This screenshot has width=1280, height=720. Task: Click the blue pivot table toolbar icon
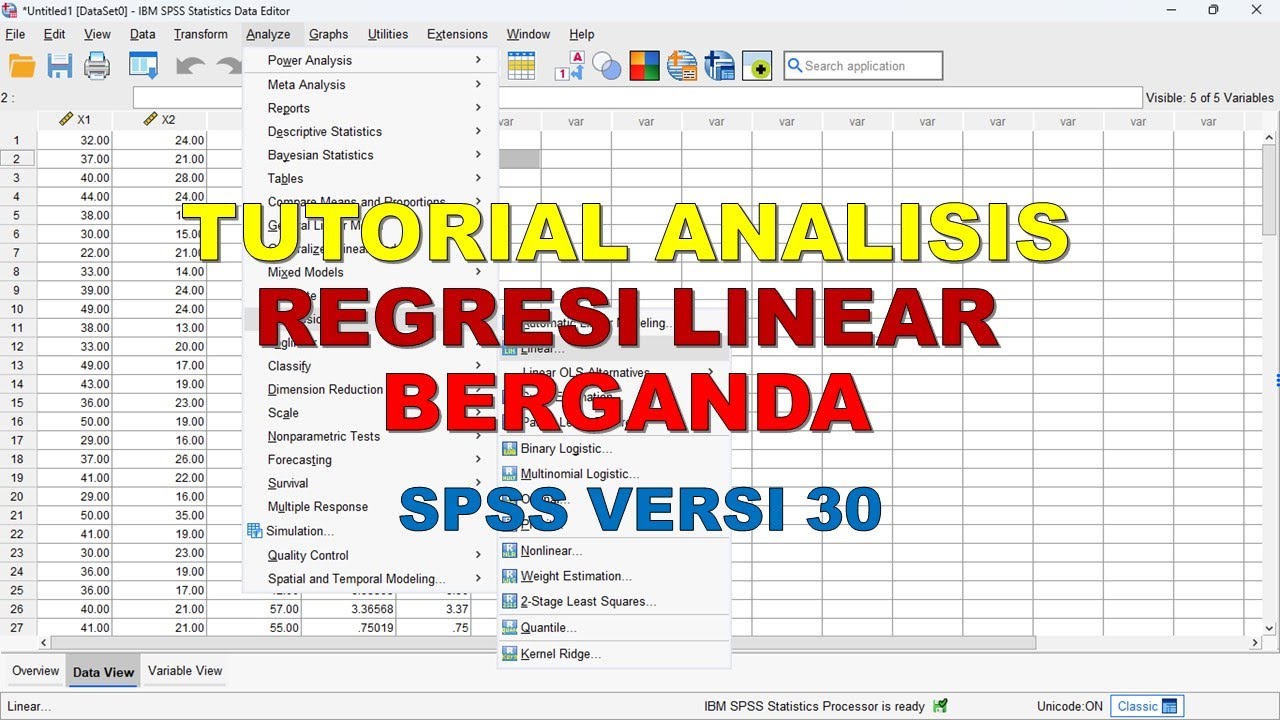pos(719,66)
